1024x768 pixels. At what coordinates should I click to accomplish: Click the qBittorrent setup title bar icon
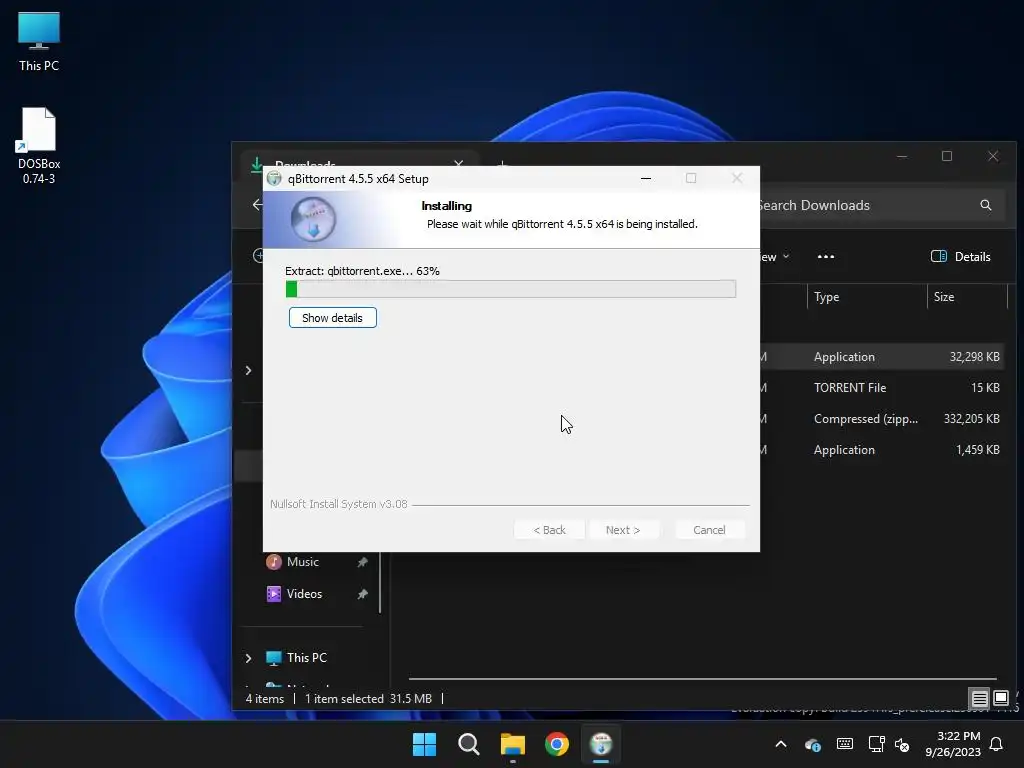point(274,178)
